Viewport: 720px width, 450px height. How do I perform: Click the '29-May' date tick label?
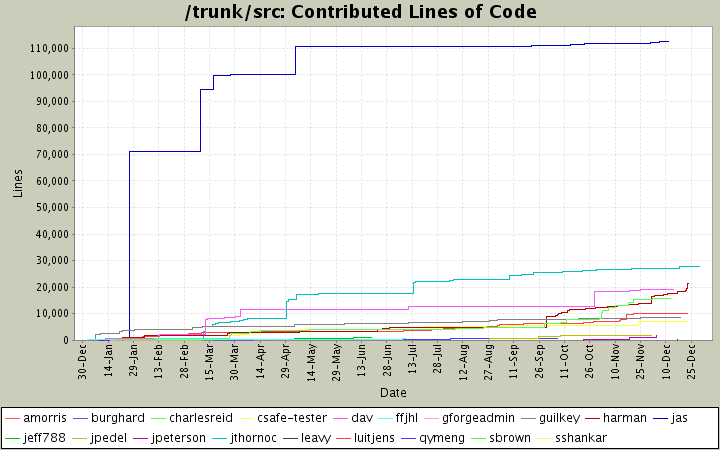337,362
